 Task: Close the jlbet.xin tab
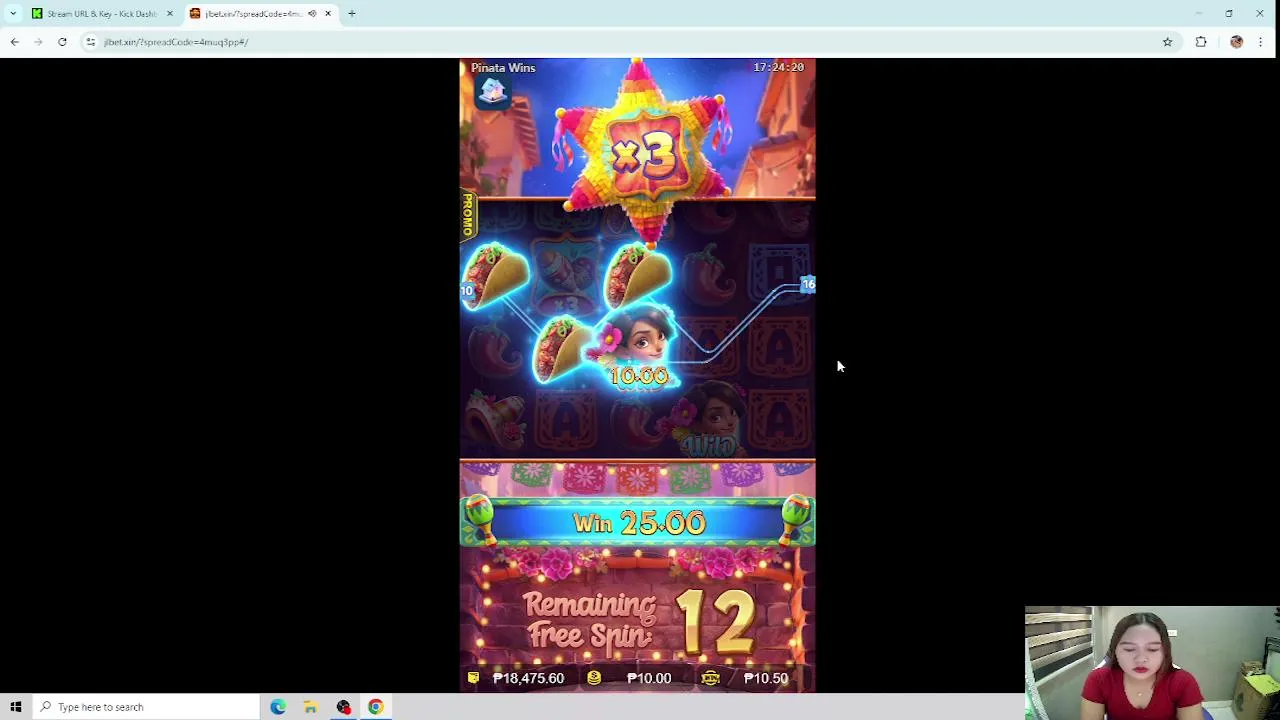[x=327, y=14]
